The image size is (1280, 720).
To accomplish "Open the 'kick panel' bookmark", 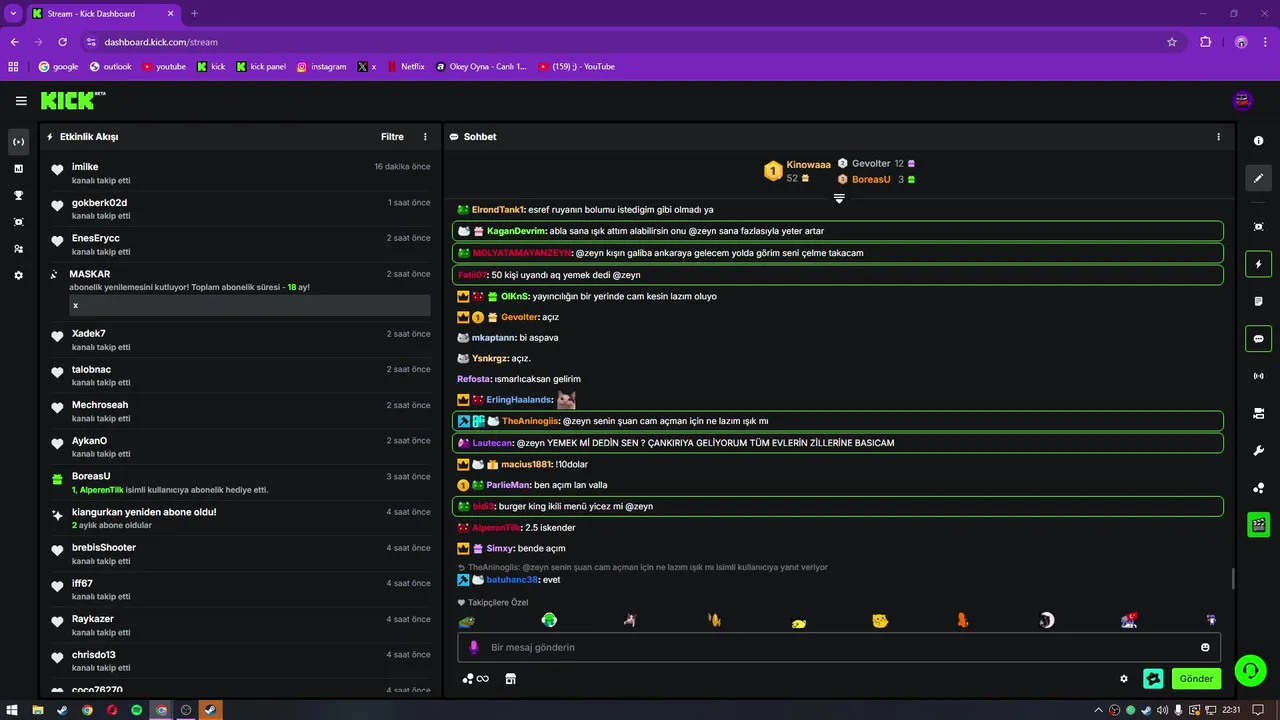I will (x=261, y=67).
